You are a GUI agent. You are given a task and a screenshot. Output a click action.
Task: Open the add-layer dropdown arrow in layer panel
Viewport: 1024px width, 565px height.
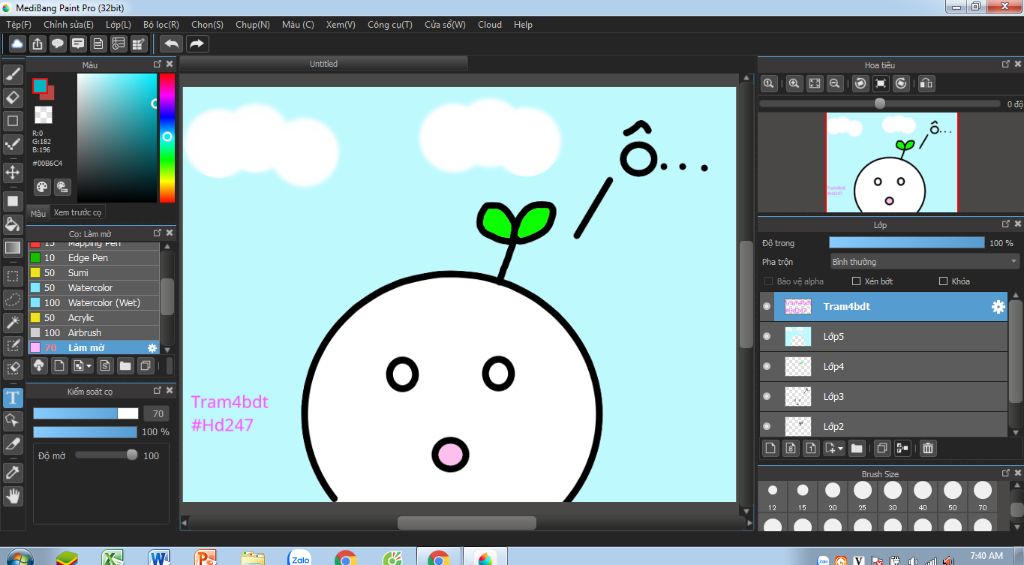840,448
